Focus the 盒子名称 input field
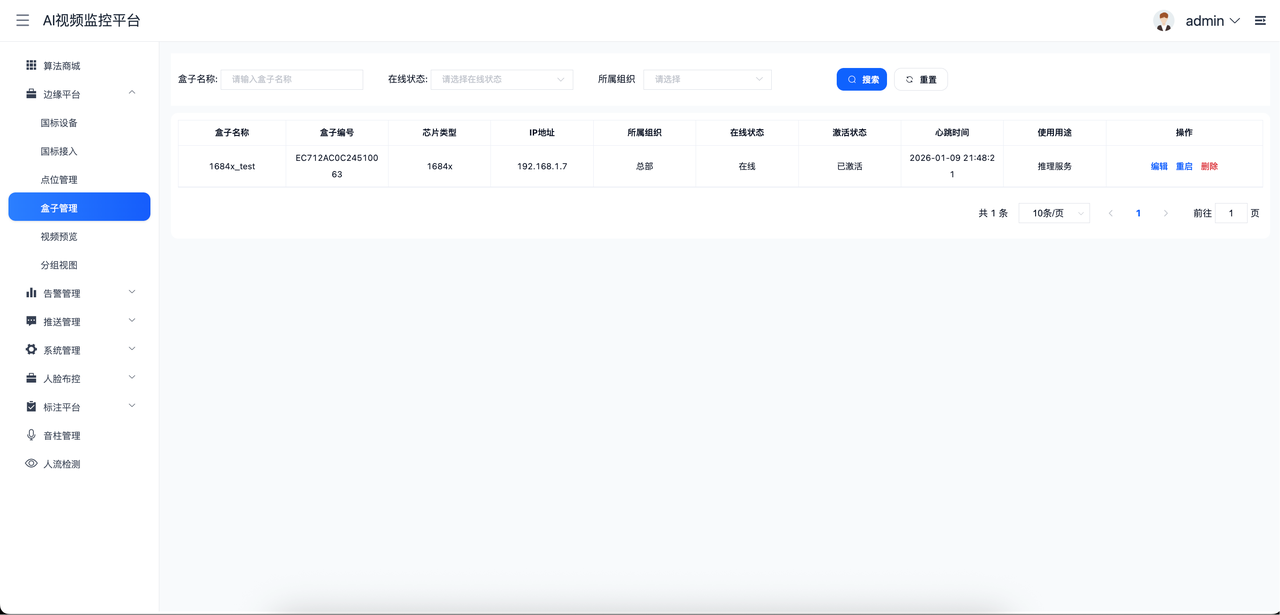This screenshot has width=1280, height=615. [292, 79]
